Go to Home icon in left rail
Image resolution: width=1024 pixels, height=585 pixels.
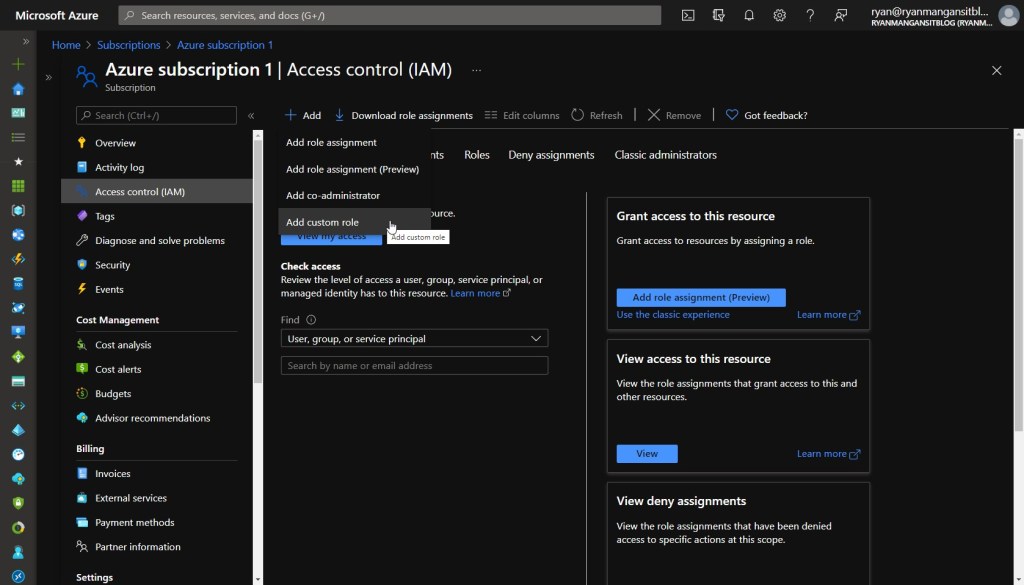(18, 89)
